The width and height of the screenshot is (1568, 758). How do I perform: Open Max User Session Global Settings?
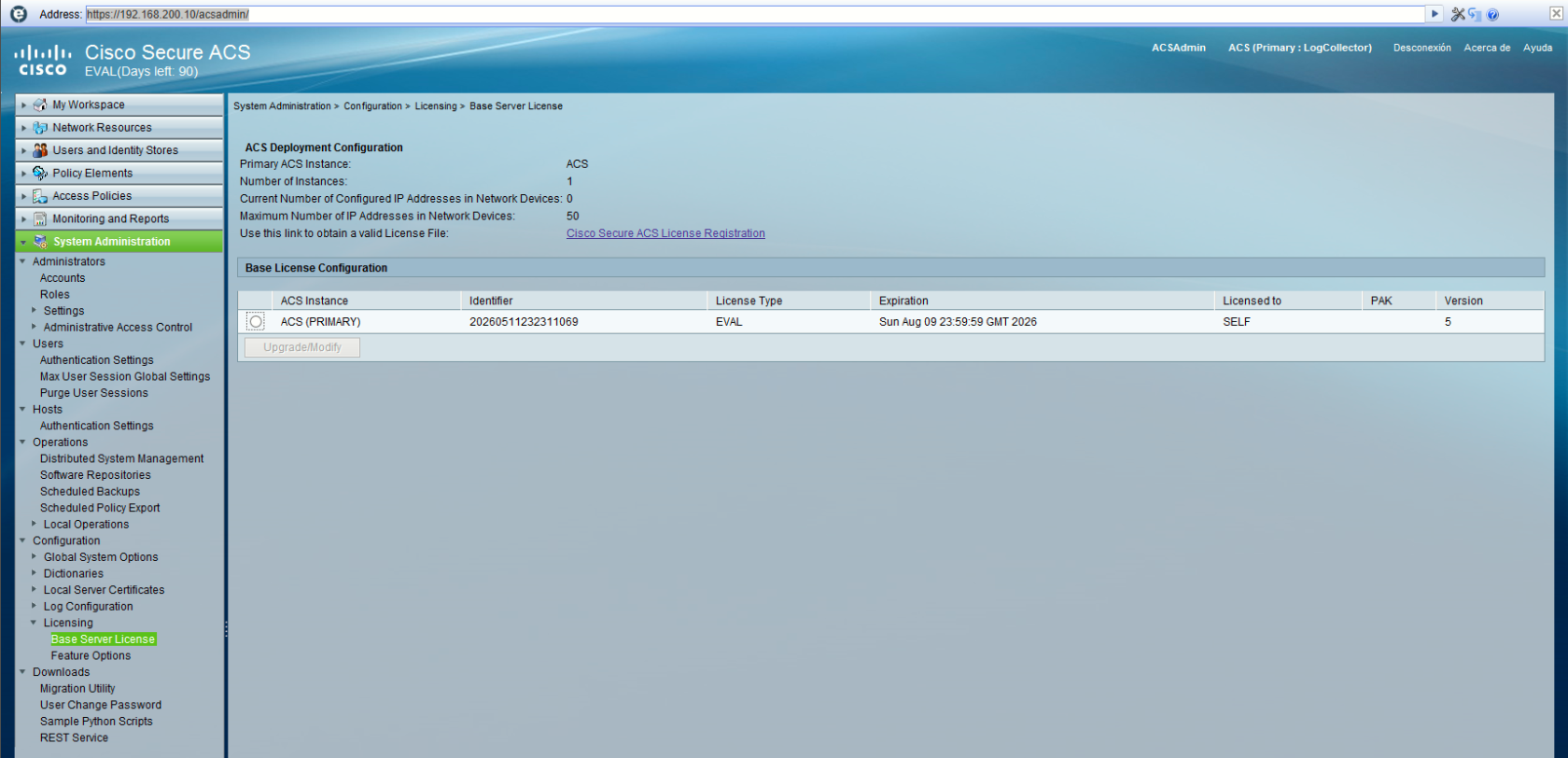tap(125, 376)
